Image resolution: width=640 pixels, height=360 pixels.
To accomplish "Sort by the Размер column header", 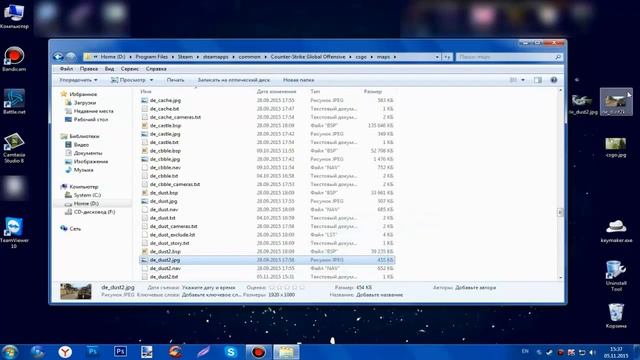I will coord(372,91).
